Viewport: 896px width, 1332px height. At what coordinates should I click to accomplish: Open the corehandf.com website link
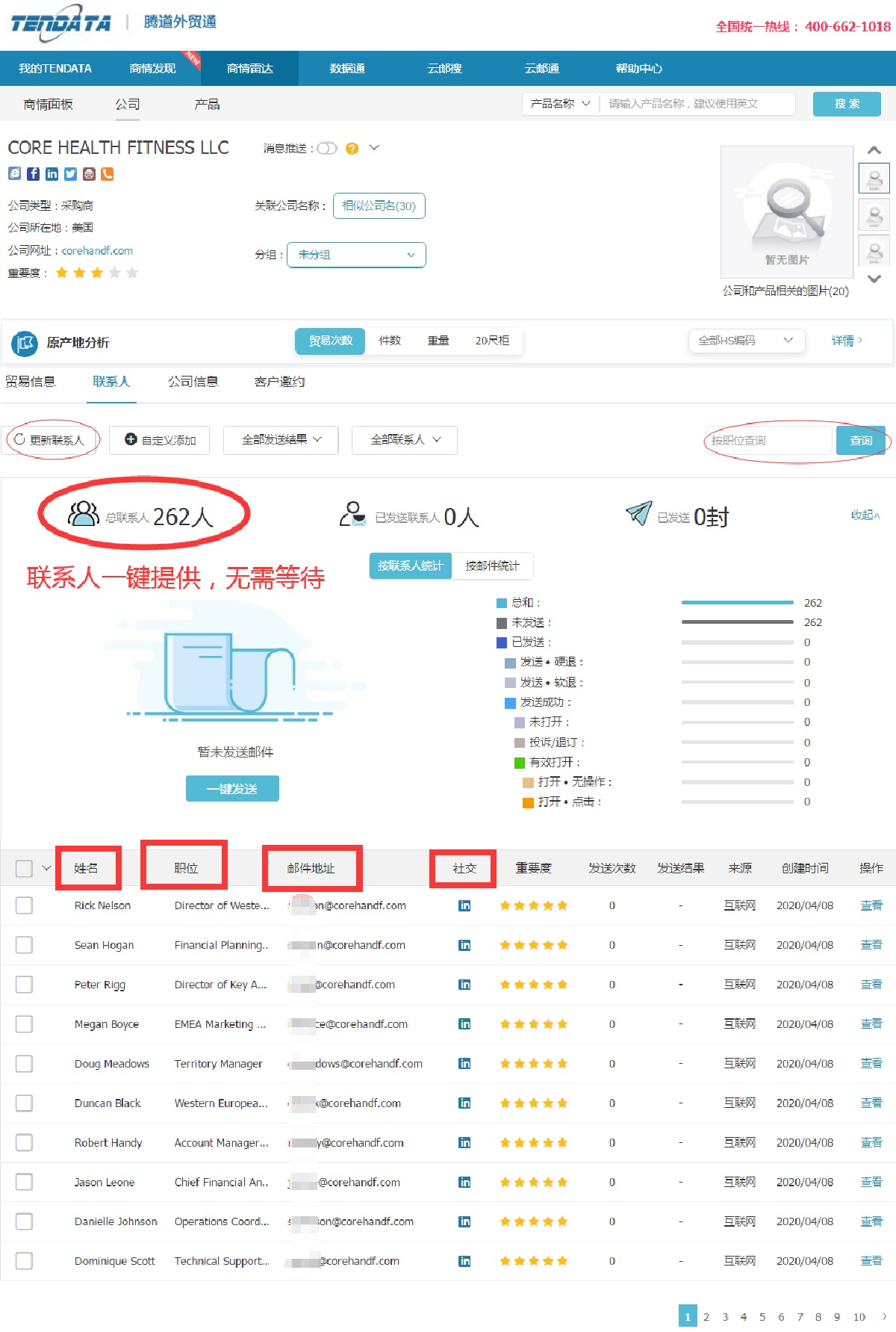(97, 251)
